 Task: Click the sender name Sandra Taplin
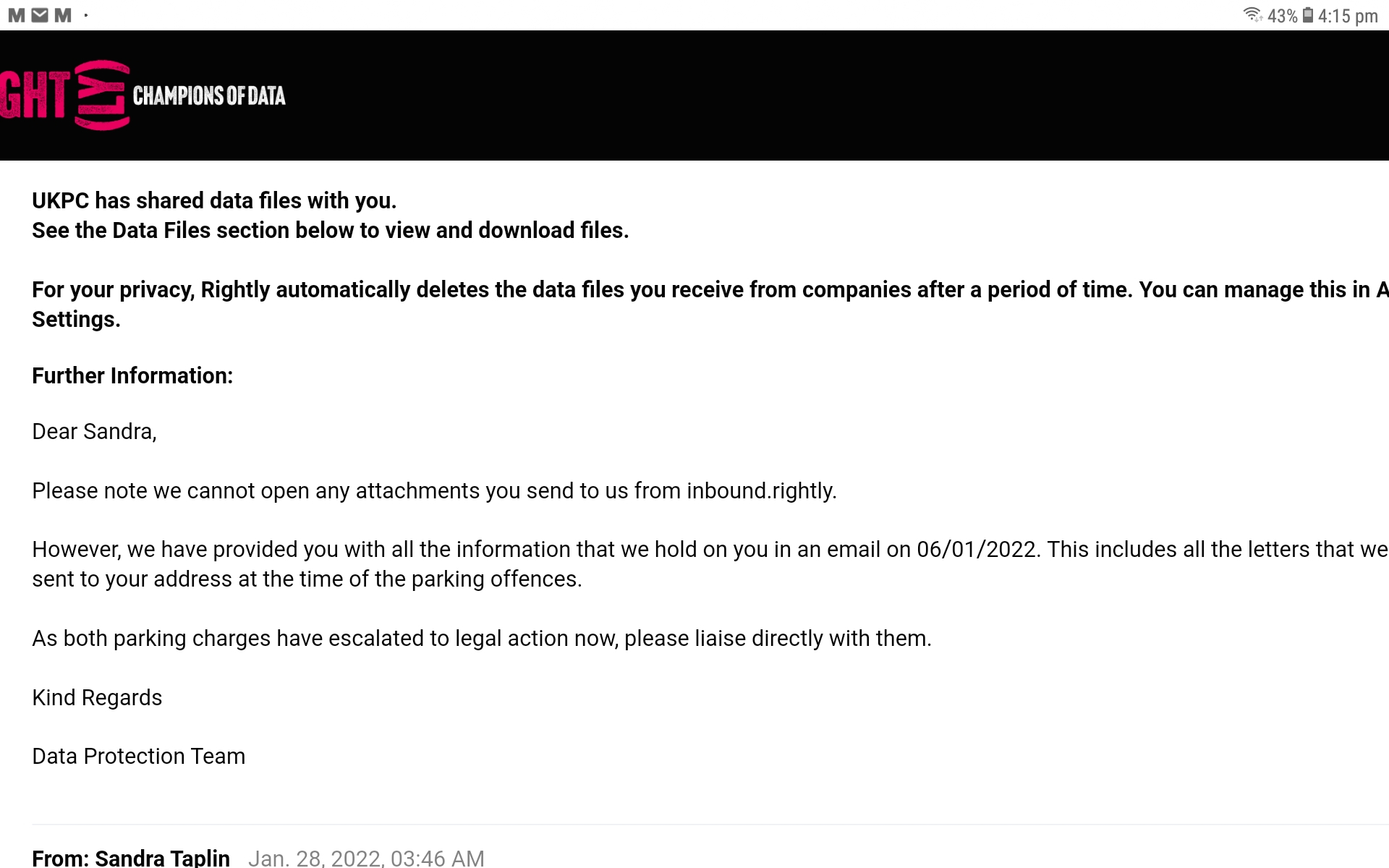[162, 858]
